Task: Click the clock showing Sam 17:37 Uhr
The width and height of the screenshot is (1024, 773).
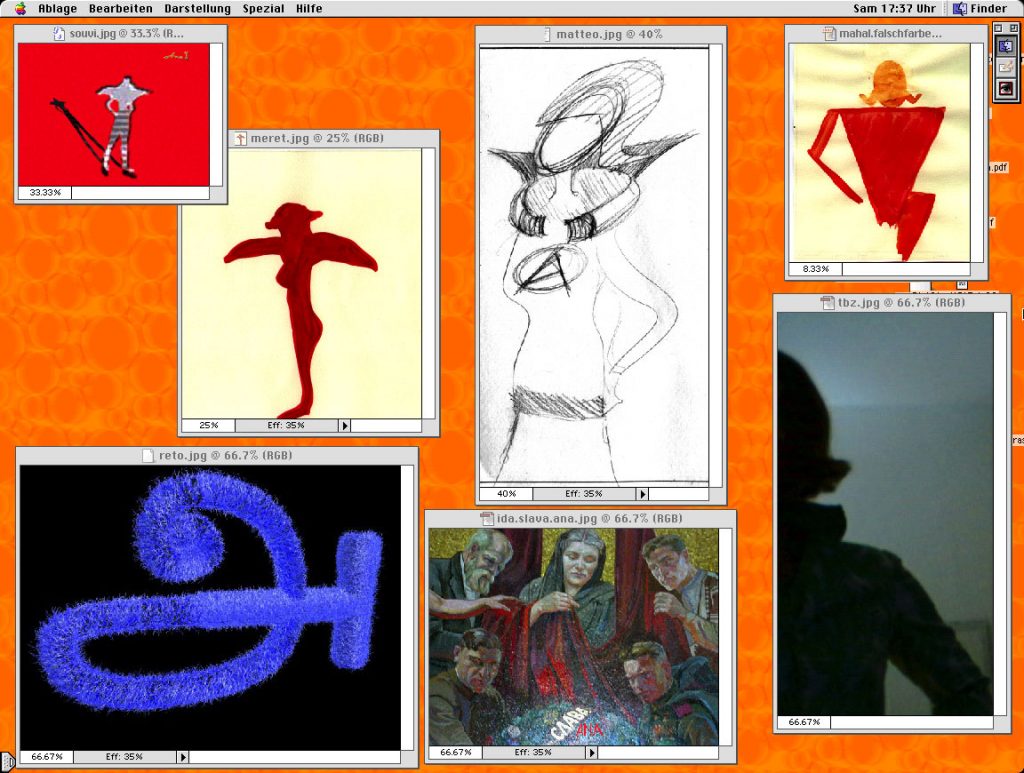Action: point(894,9)
